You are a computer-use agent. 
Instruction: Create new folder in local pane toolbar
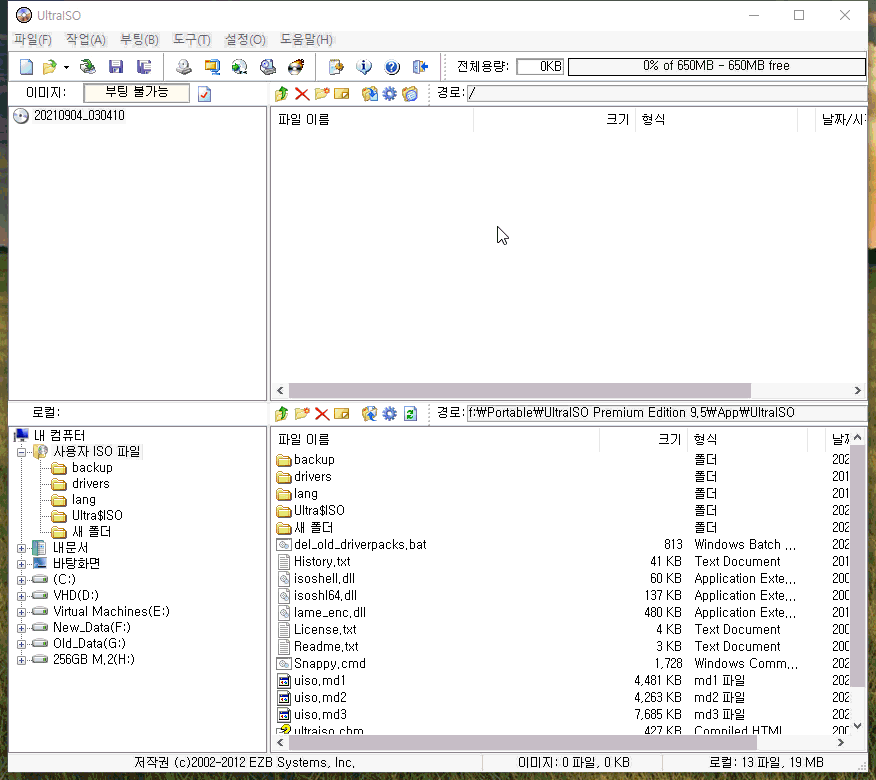point(302,413)
